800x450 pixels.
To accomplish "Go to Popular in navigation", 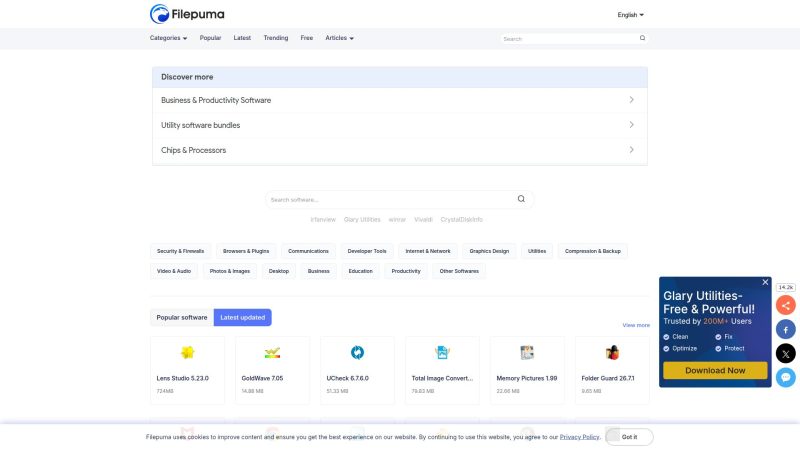I will click(x=210, y=38).
